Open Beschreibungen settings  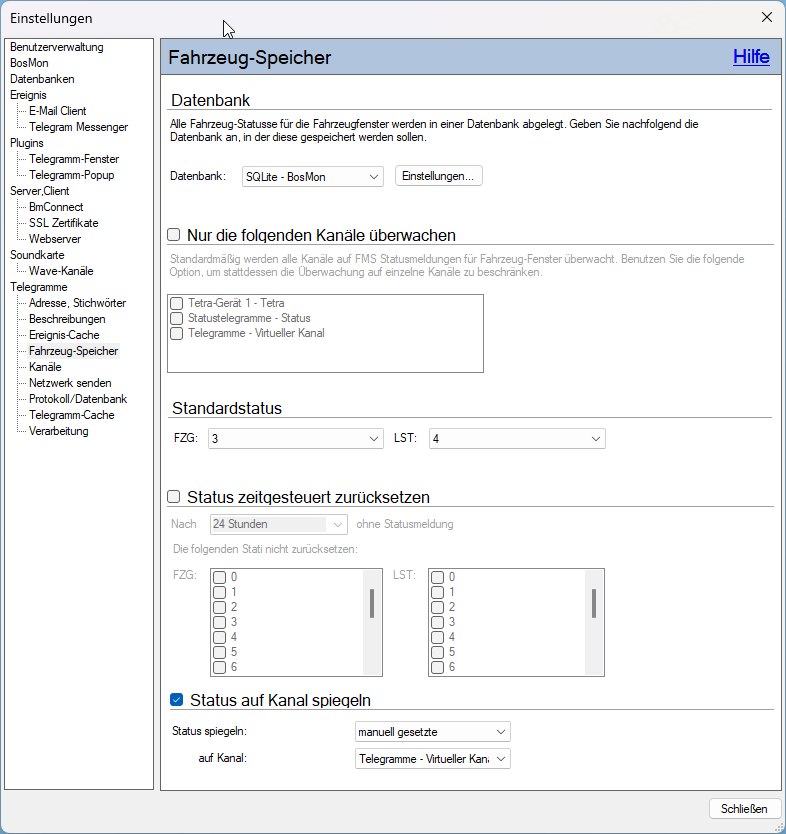pos(67,319)
